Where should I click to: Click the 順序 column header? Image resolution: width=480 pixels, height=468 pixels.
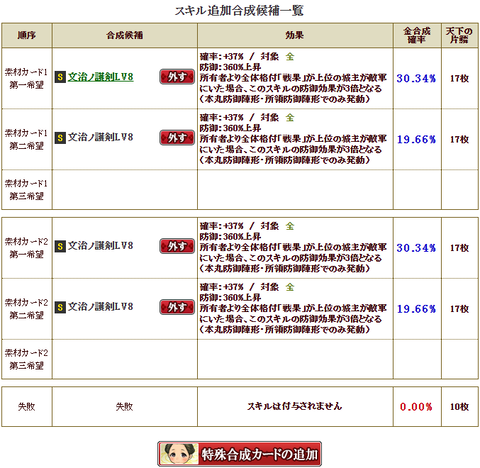(27, 35)
